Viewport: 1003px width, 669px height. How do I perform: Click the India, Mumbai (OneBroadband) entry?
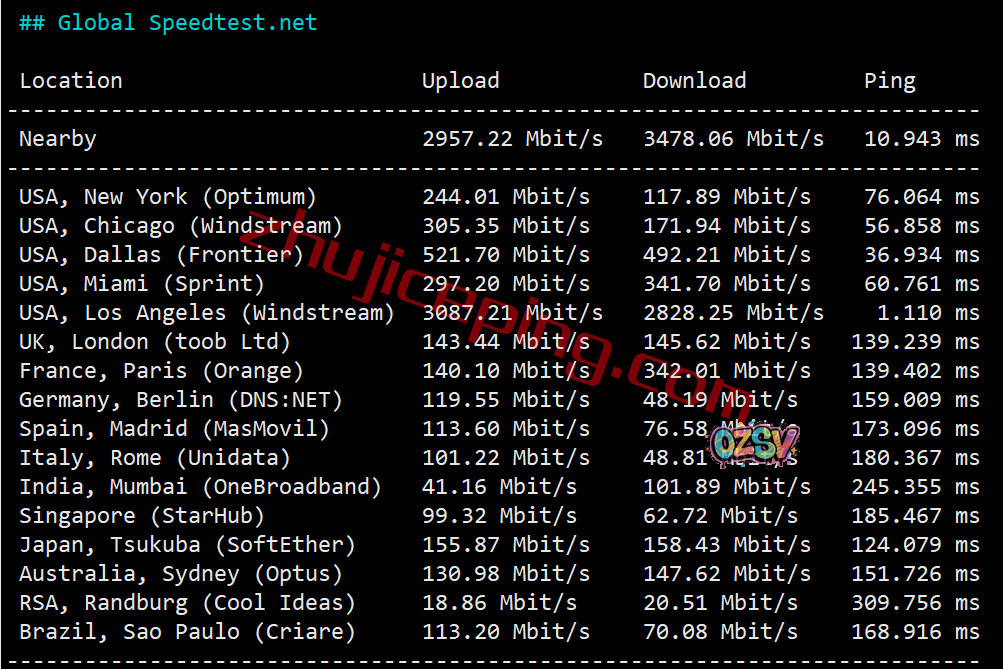(200, 487)
